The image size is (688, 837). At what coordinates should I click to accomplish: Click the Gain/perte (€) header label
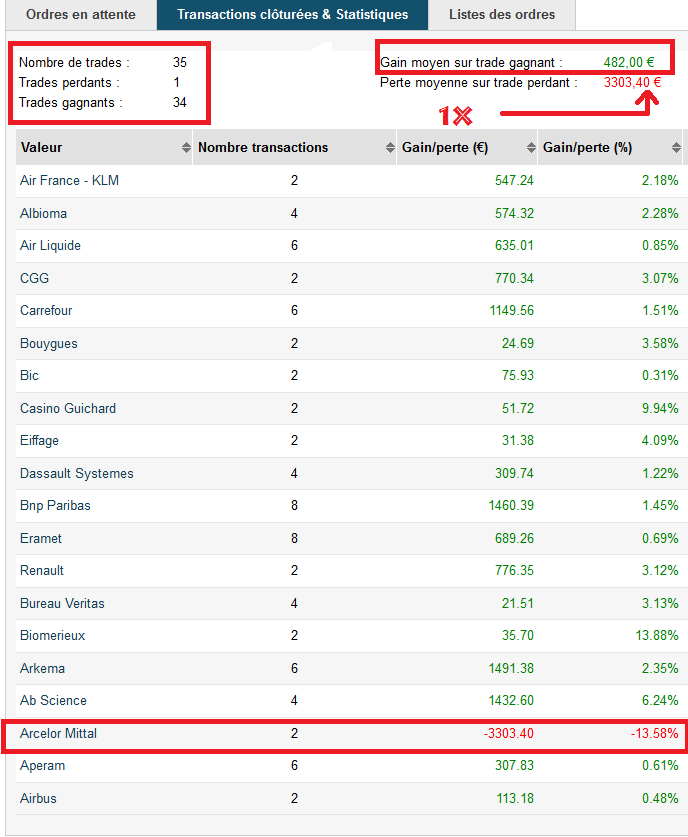pyautogui.click(x=445, y=148)
